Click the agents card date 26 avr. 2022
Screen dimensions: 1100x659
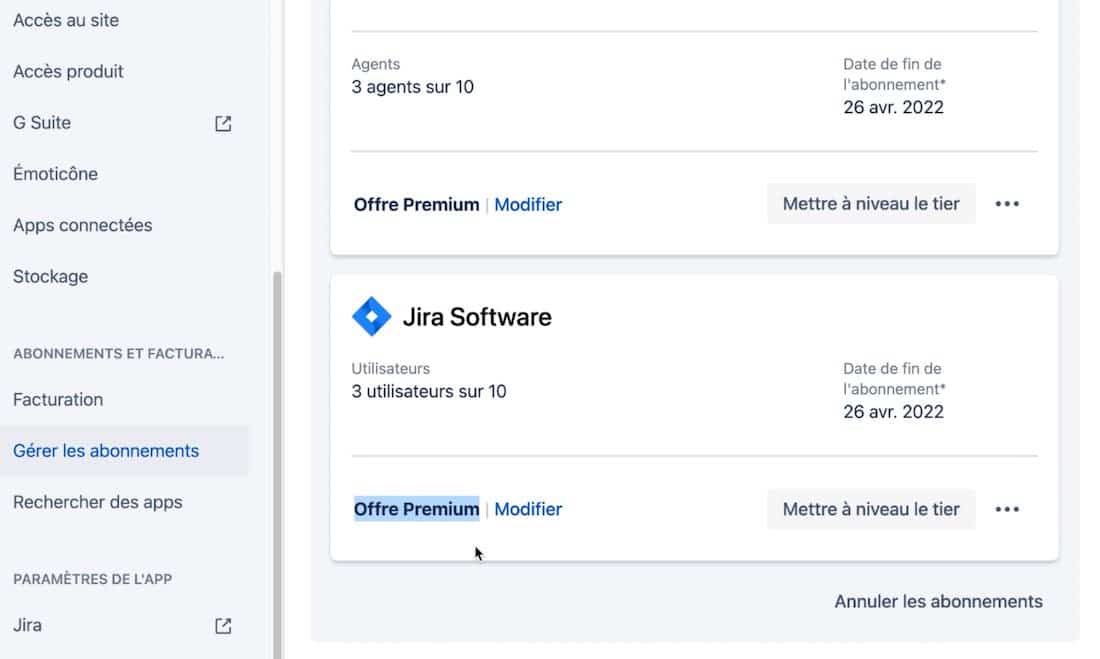coord(893,107)
